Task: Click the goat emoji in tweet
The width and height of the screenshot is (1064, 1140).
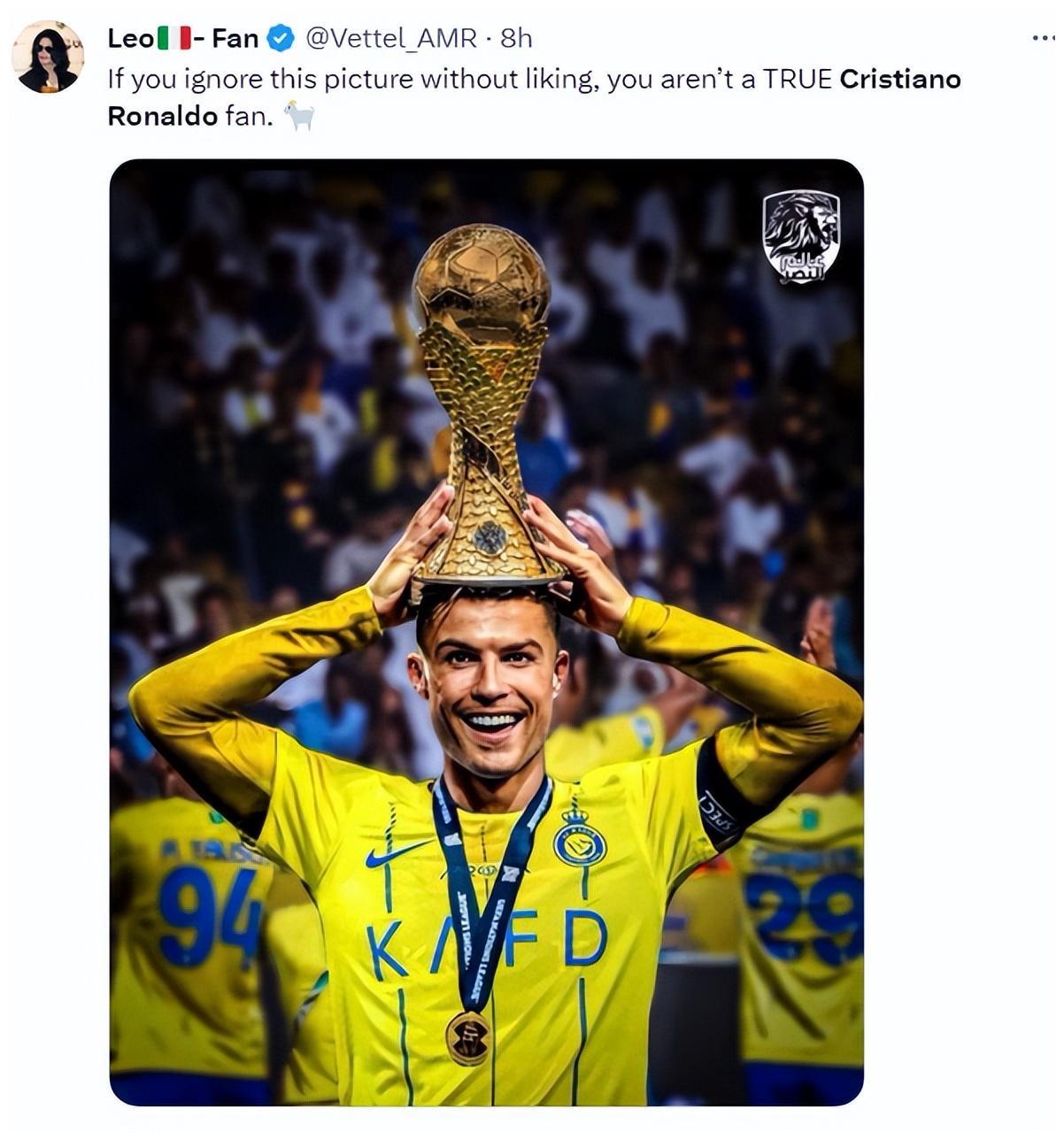Action: tap(299, 115)
